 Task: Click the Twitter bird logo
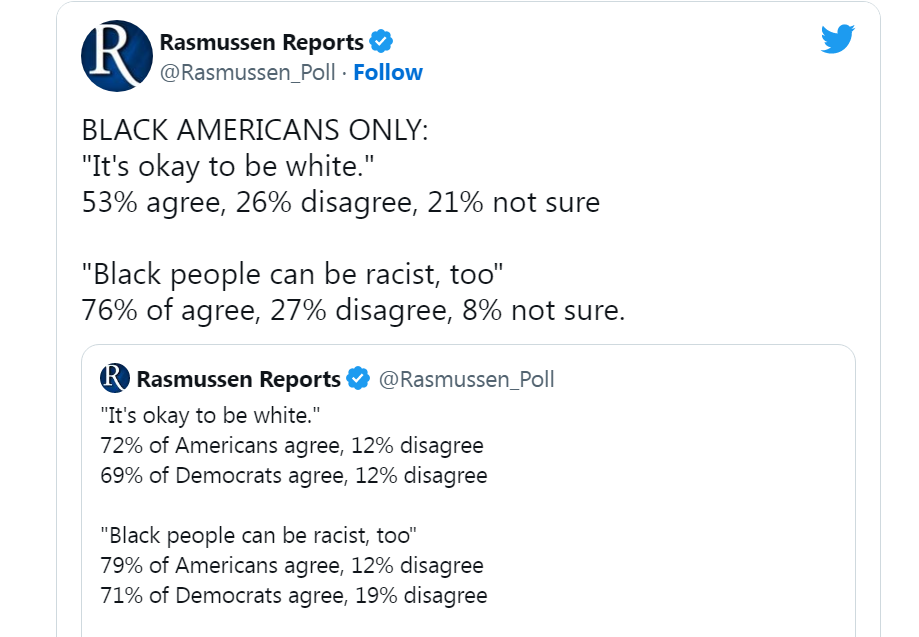point(838,39)
